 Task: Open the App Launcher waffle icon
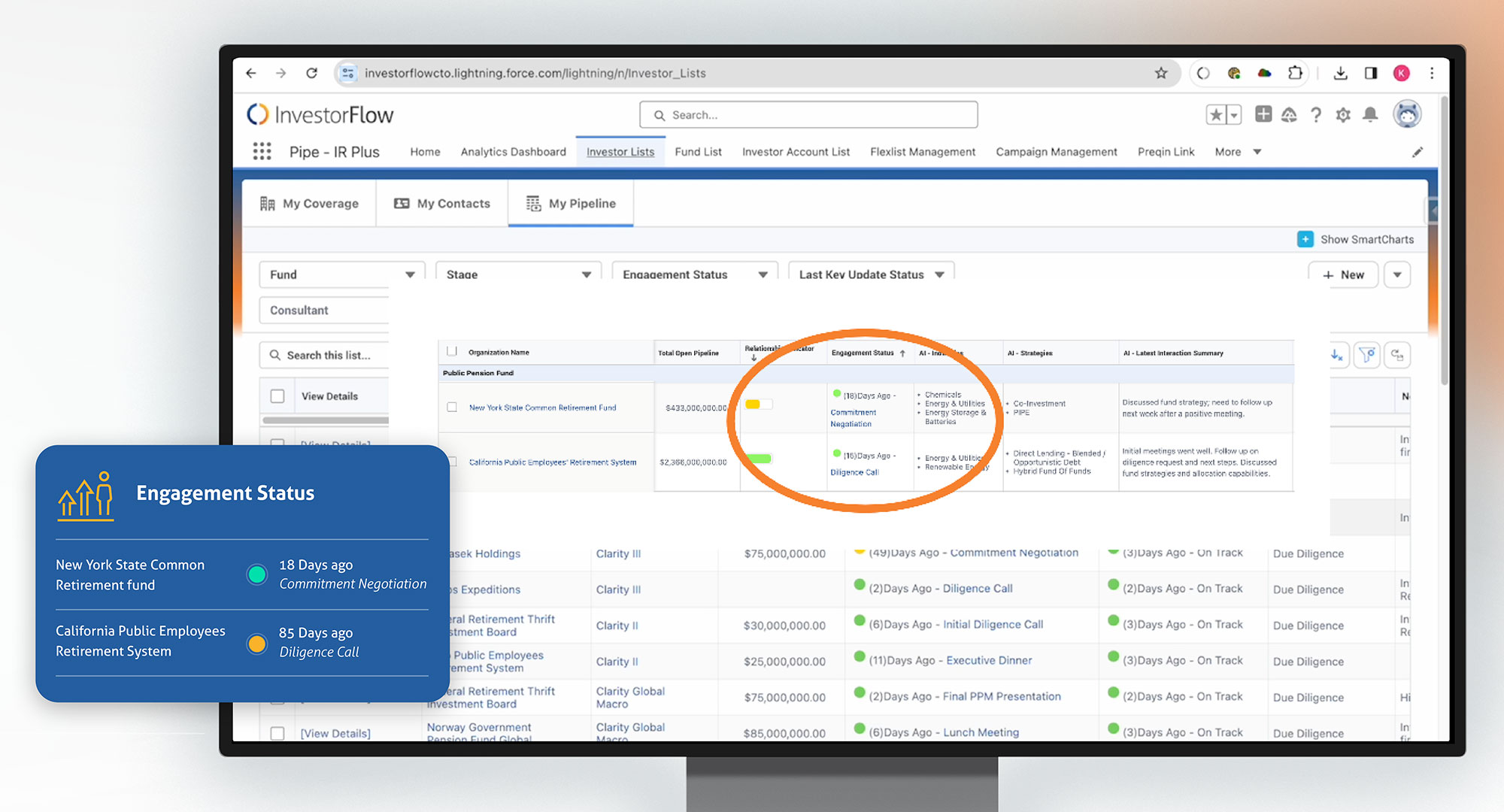pyautogui.click(x=262, y=151)
